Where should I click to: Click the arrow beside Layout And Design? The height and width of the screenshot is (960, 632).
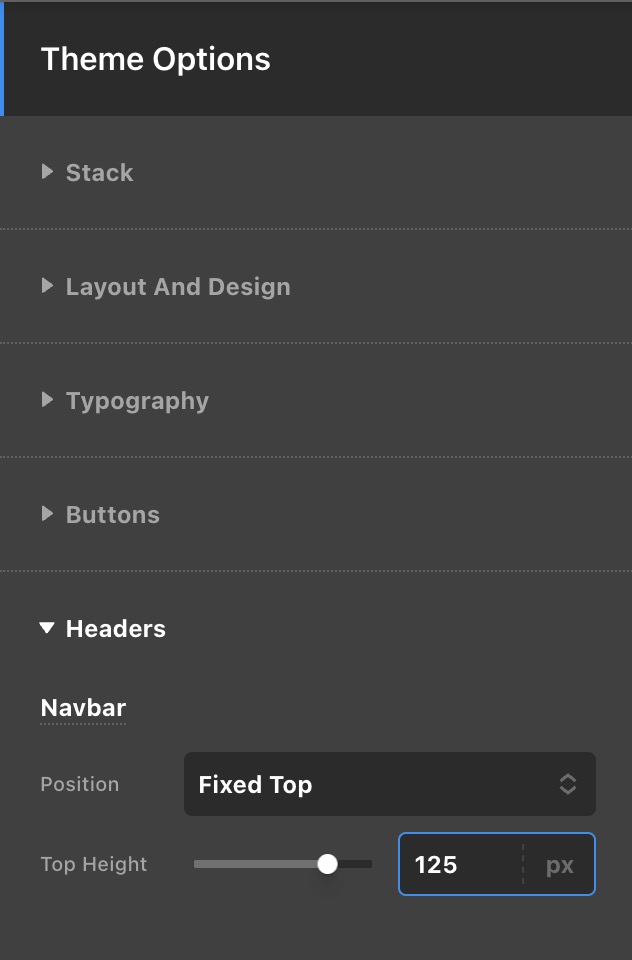tap(47, 286)
